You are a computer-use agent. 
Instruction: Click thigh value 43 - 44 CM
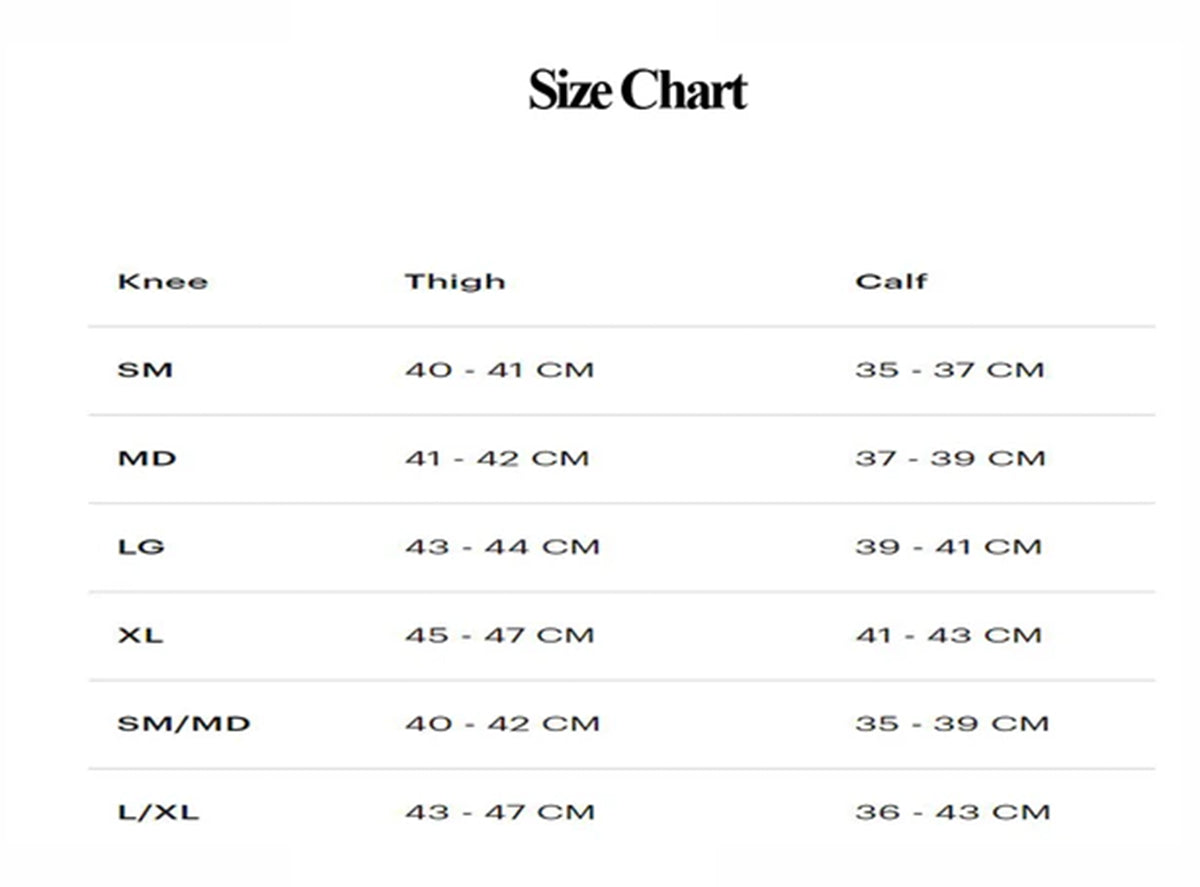click(501, 546)
